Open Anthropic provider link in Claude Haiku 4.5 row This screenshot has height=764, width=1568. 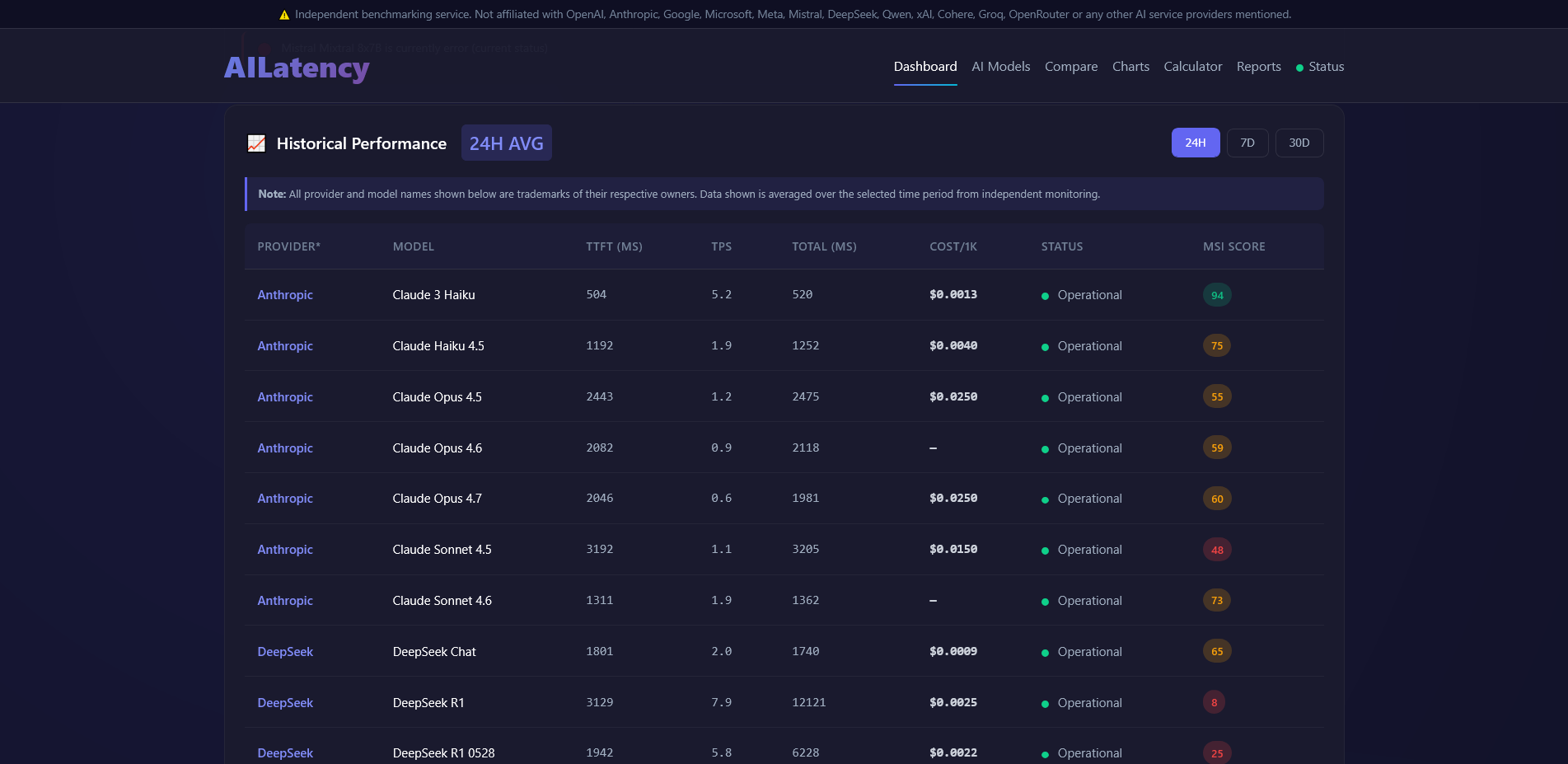(285, 346)
